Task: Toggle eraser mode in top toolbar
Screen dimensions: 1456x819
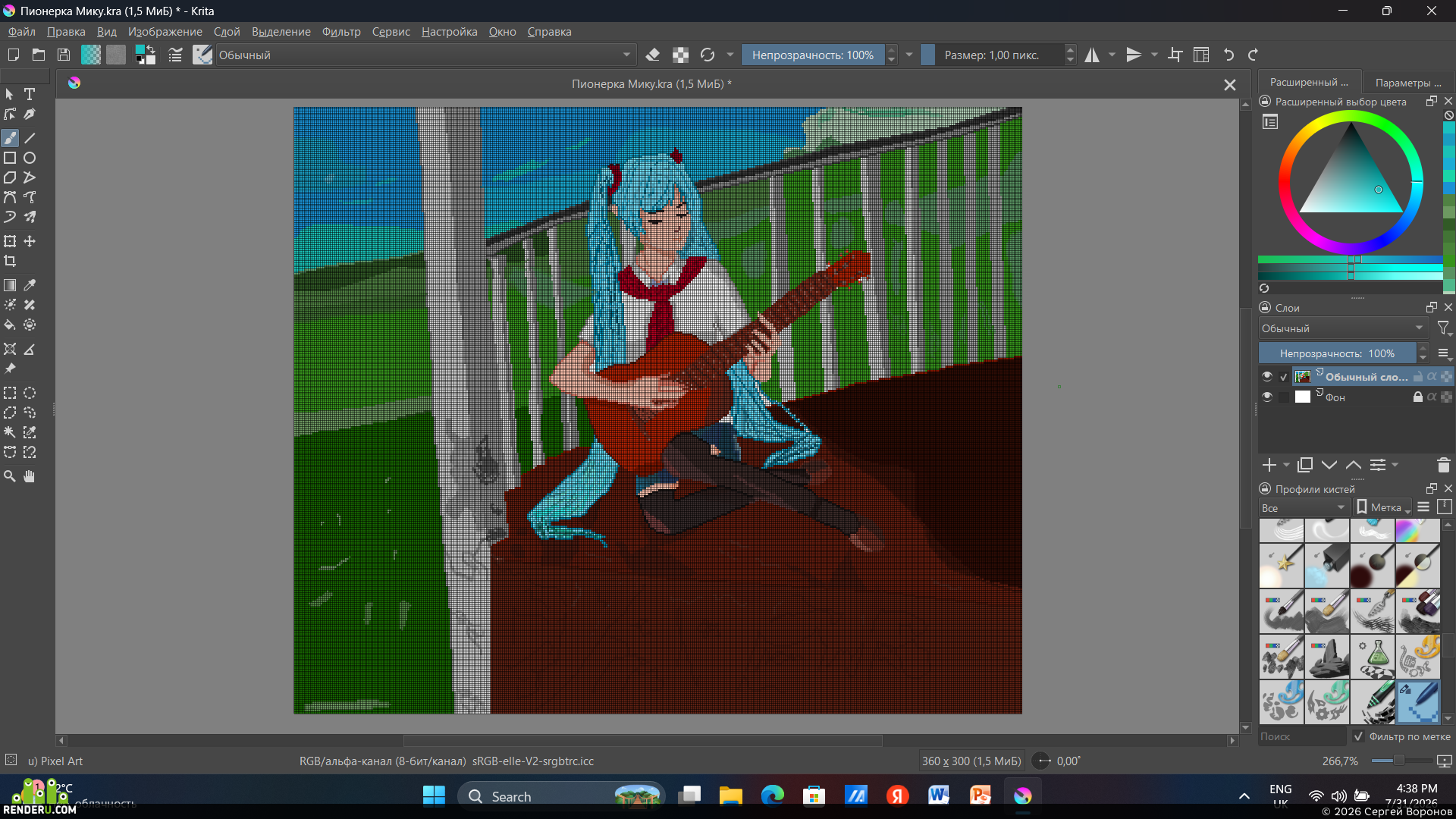Action: (x=653, y=55)
